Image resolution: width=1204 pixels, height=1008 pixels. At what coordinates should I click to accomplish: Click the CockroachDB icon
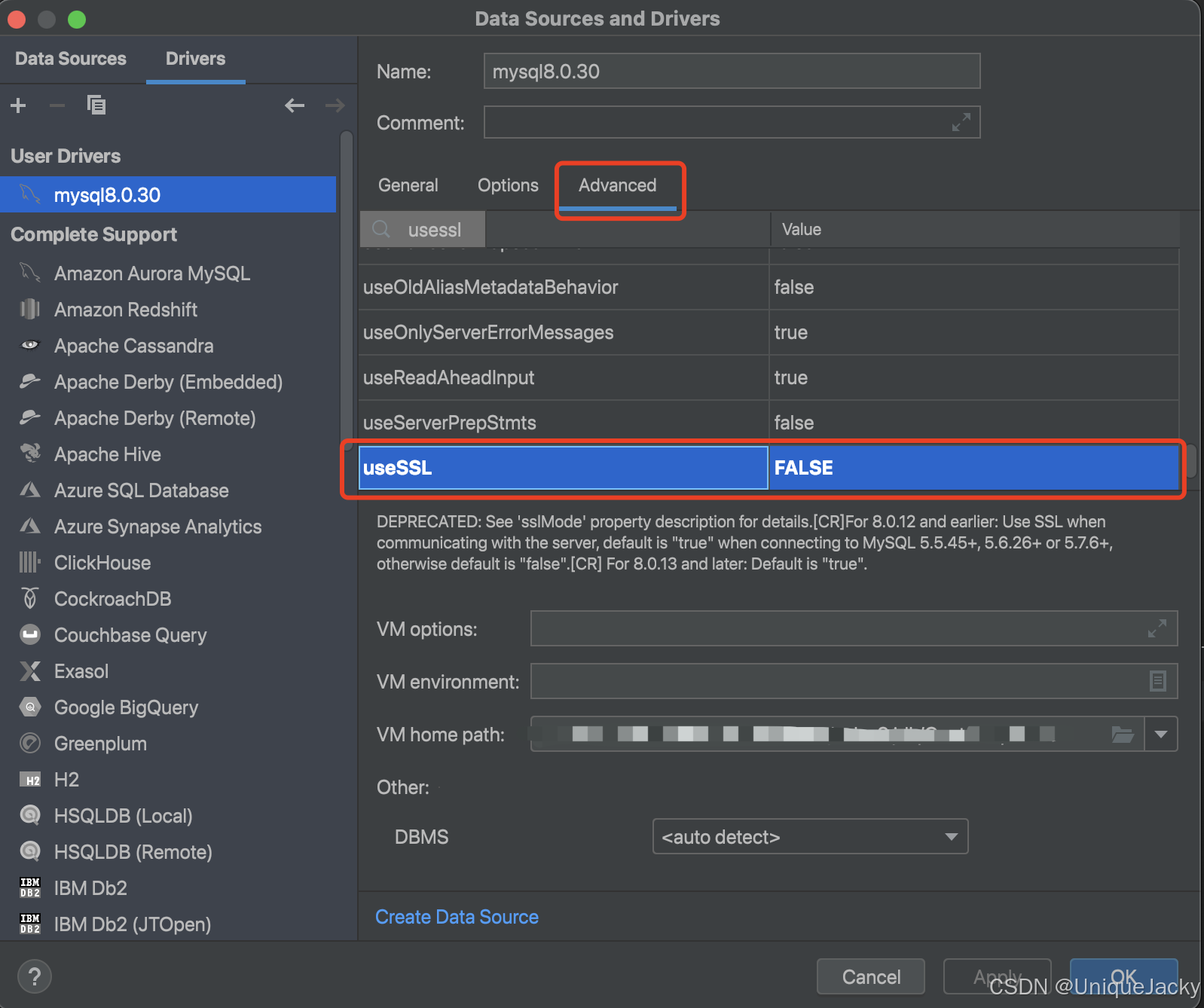pos(30,599)
